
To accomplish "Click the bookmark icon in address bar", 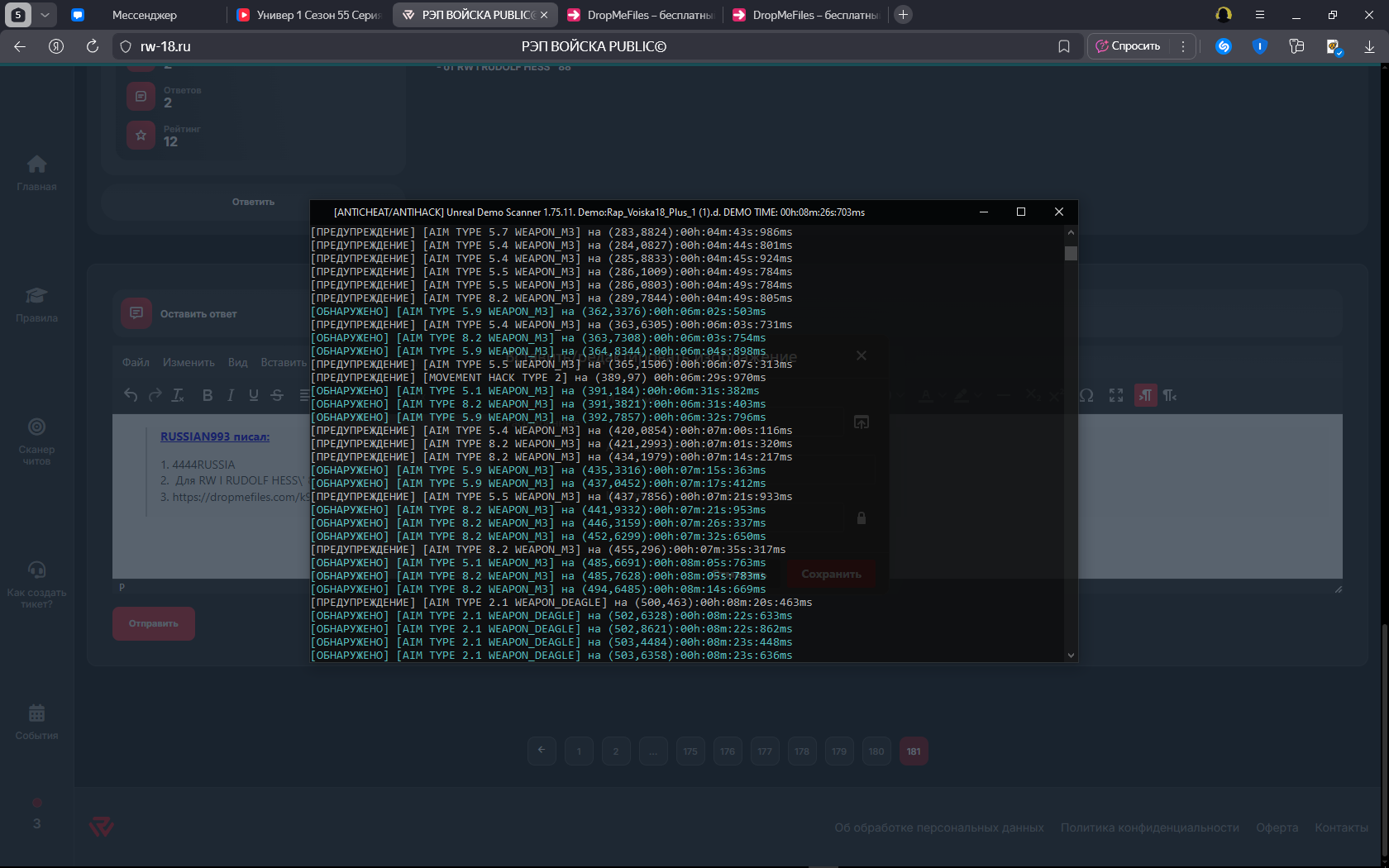I will tap(1064, 47).
